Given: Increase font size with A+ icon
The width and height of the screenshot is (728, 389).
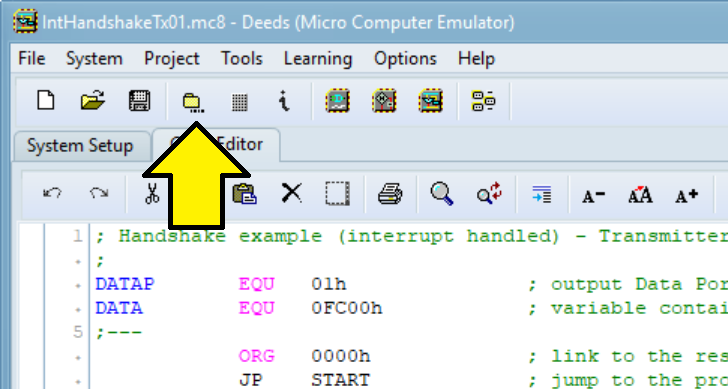Looking at the screenshot, I should 687,195.
